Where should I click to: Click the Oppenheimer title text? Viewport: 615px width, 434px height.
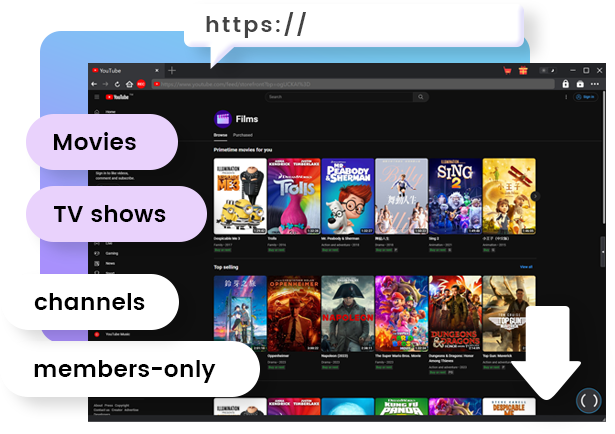coord(278,356)
